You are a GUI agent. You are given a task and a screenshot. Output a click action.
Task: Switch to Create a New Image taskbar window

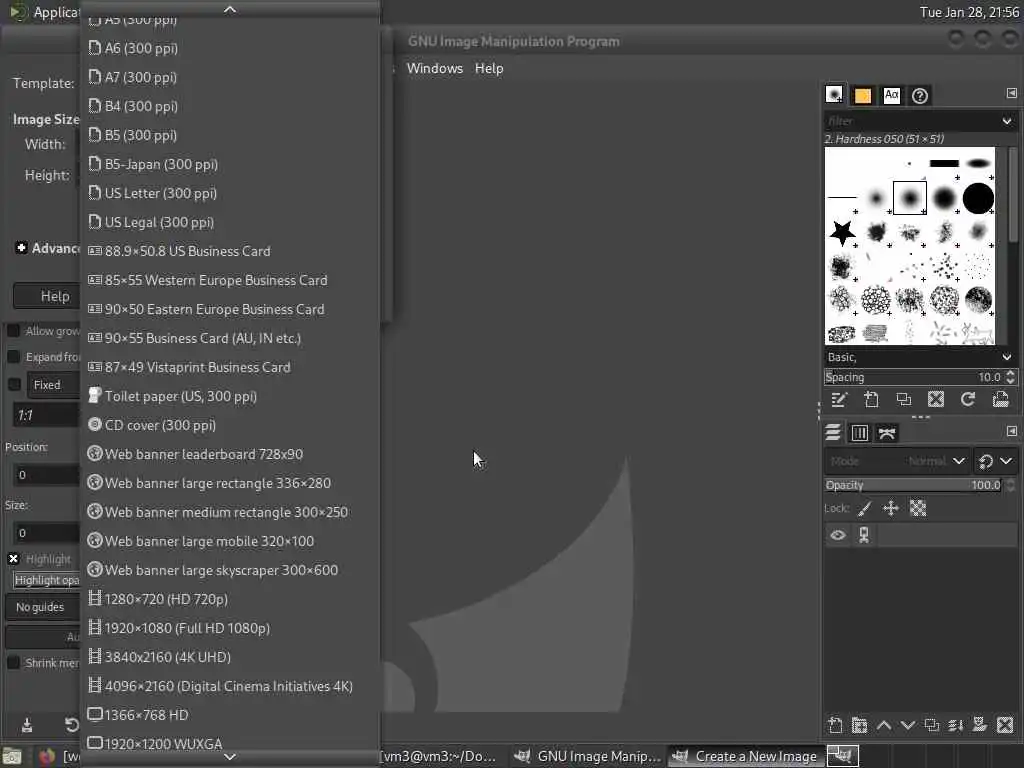tap(745, 756)
